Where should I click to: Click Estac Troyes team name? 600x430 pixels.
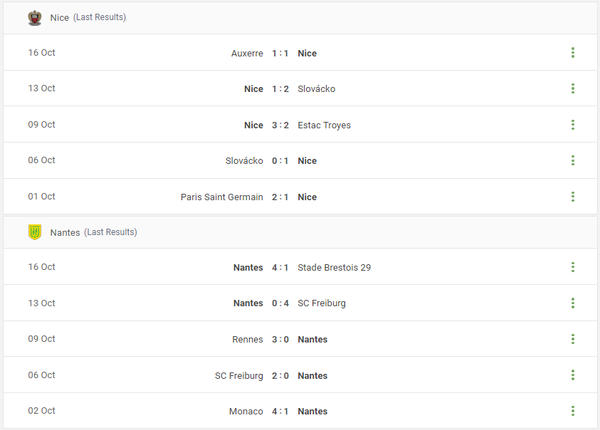click(x=324, y=125)
